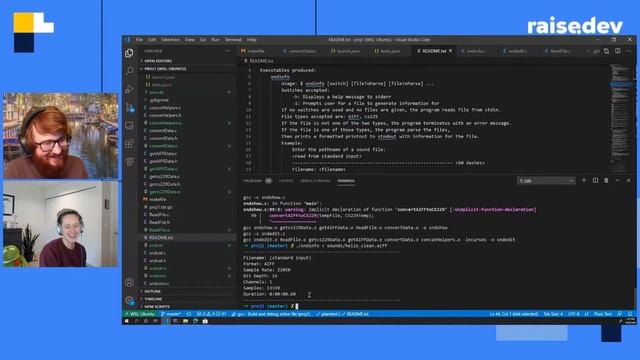Open the View menu
Screen dimensions: 640x360
pyautogui.click(x=190, y=40)
